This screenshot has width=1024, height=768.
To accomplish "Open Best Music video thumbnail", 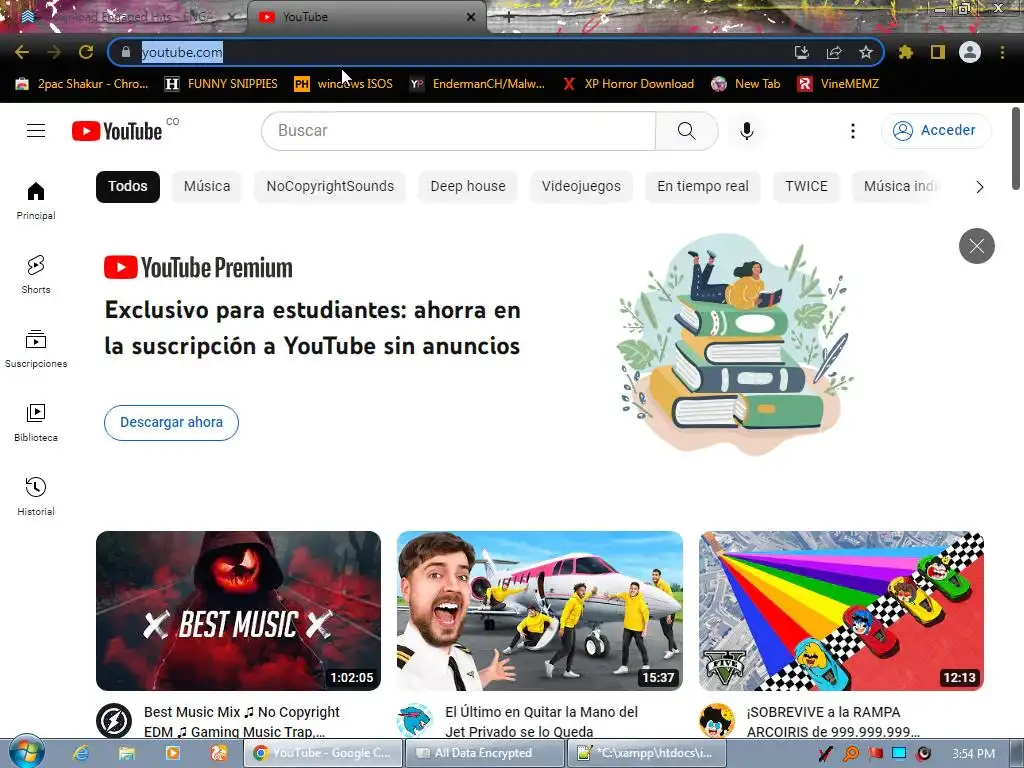I will (x=238, y=611).
